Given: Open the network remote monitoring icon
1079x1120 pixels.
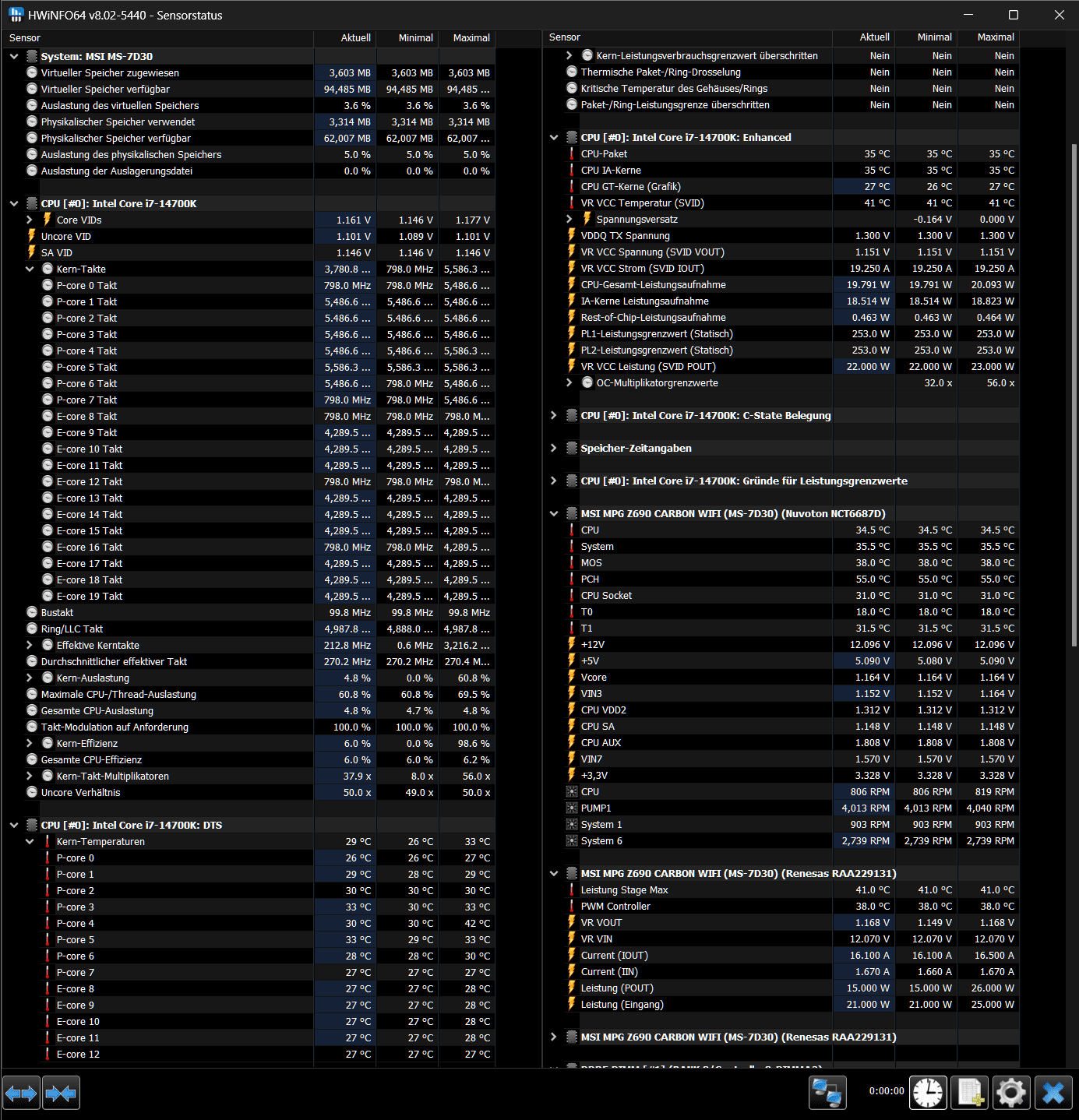Looking at the screenshot, I should [827, 1093].
